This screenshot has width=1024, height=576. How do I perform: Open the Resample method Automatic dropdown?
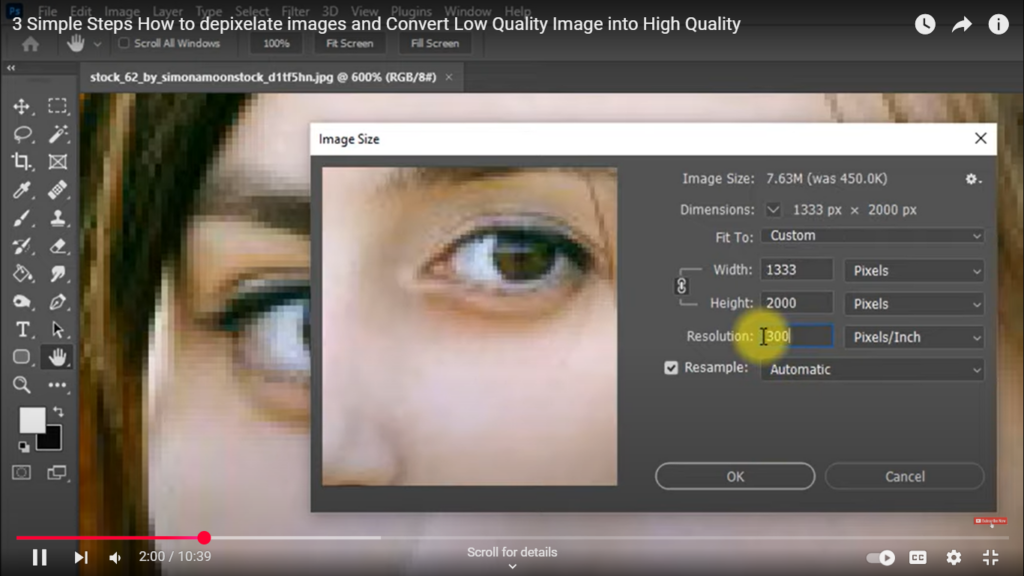[x=872, y=369]
